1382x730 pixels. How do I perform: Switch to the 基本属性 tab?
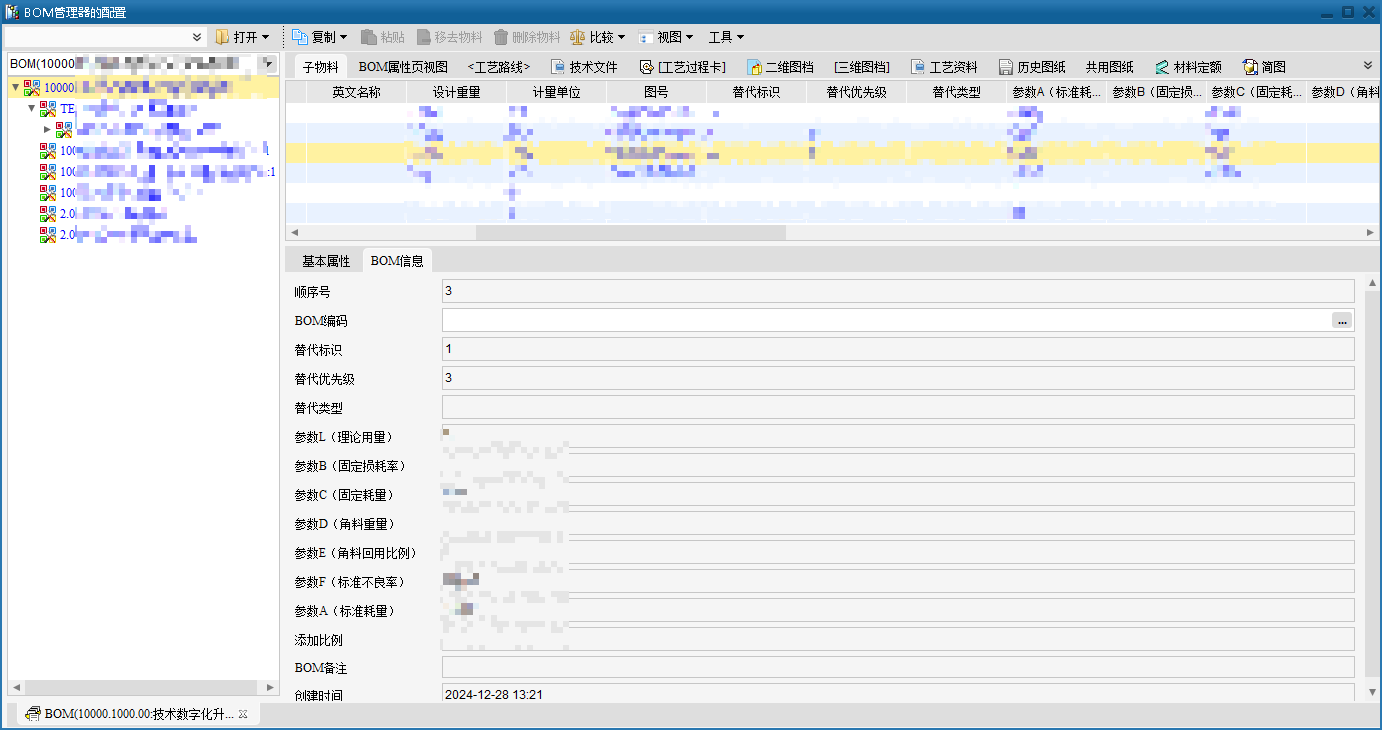326,261
